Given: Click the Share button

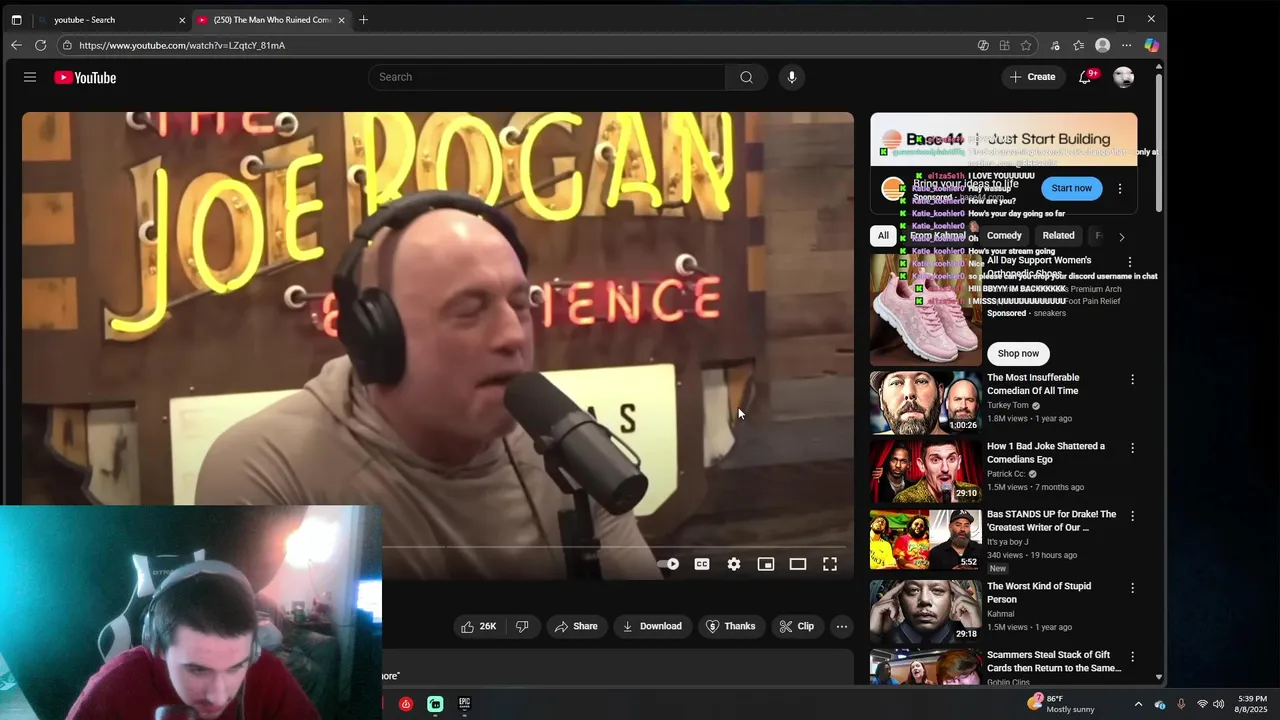Looking at the screenshot, I should pyautogui.click(x=576, y=626).
